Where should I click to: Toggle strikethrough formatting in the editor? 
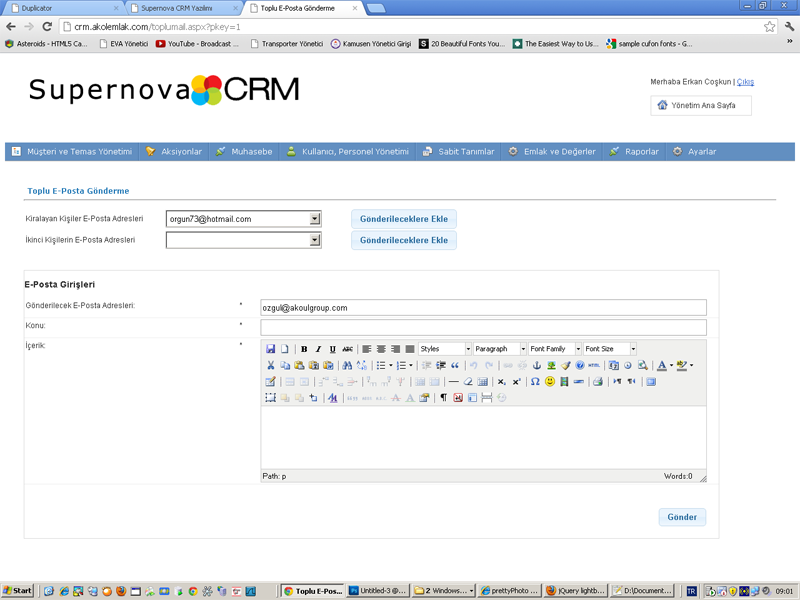point(347,349)
